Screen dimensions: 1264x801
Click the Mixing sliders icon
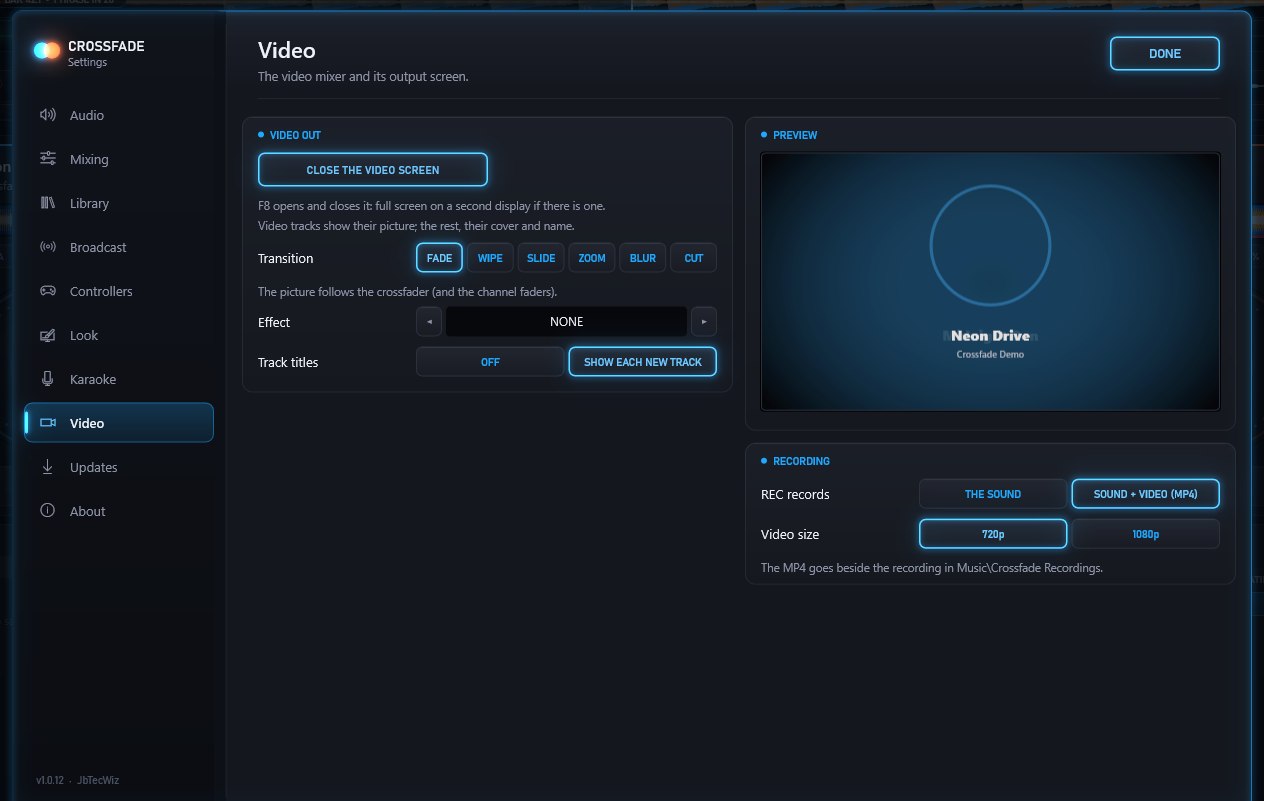[47, 159]
